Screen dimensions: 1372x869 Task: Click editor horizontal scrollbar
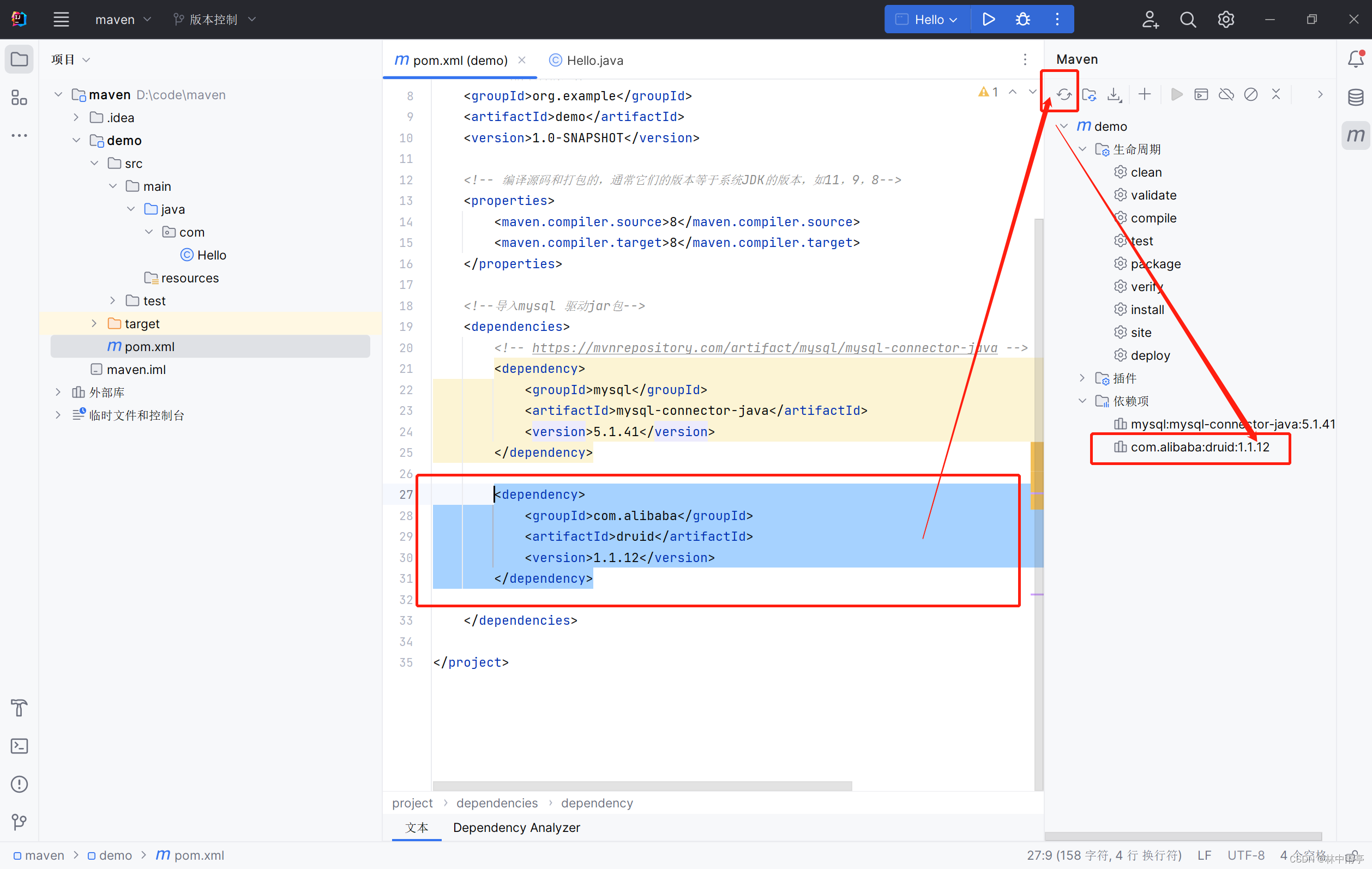tap(642, 786)
